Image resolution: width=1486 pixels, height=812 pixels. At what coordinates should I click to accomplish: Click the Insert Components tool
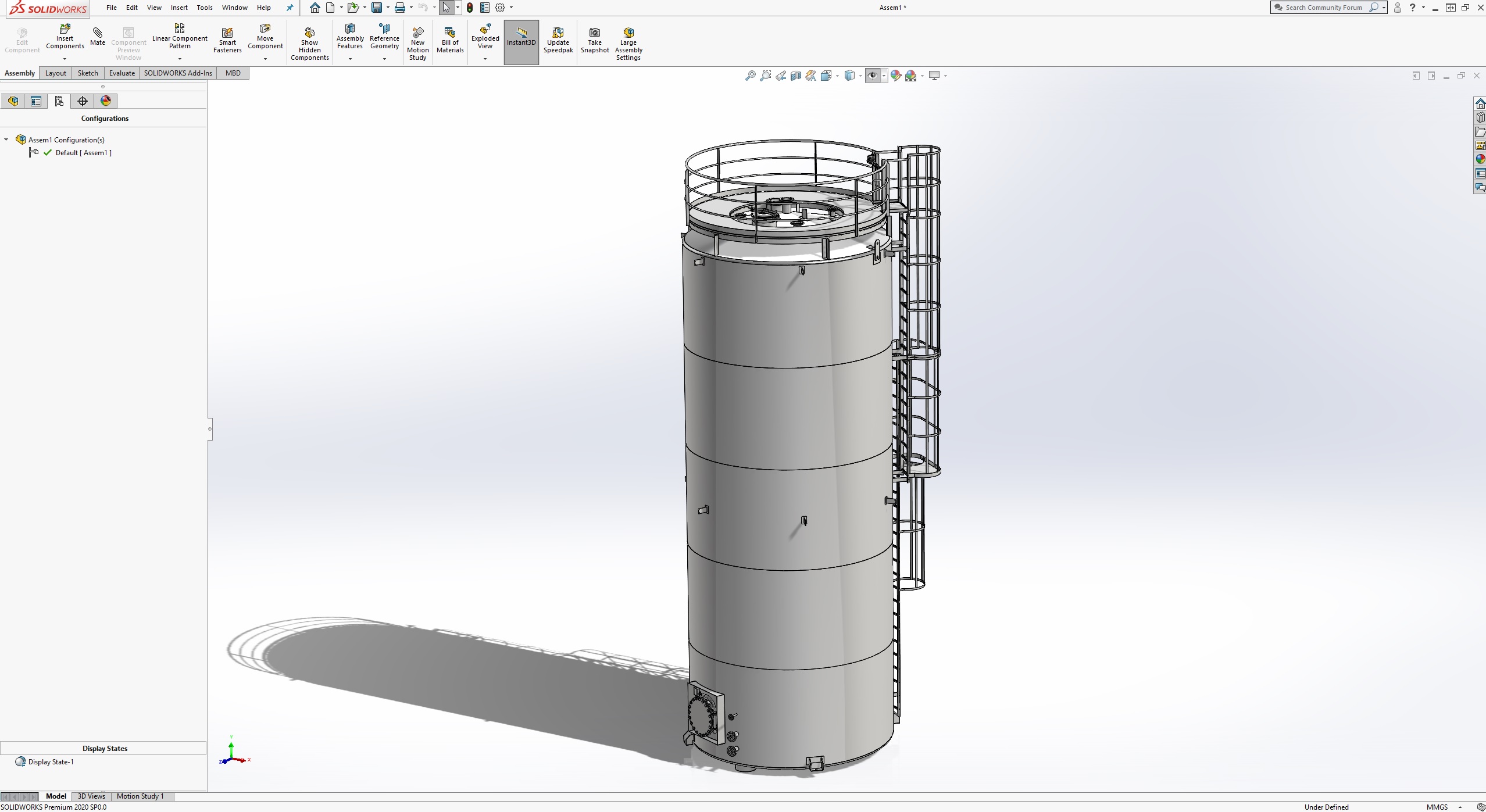65,37
